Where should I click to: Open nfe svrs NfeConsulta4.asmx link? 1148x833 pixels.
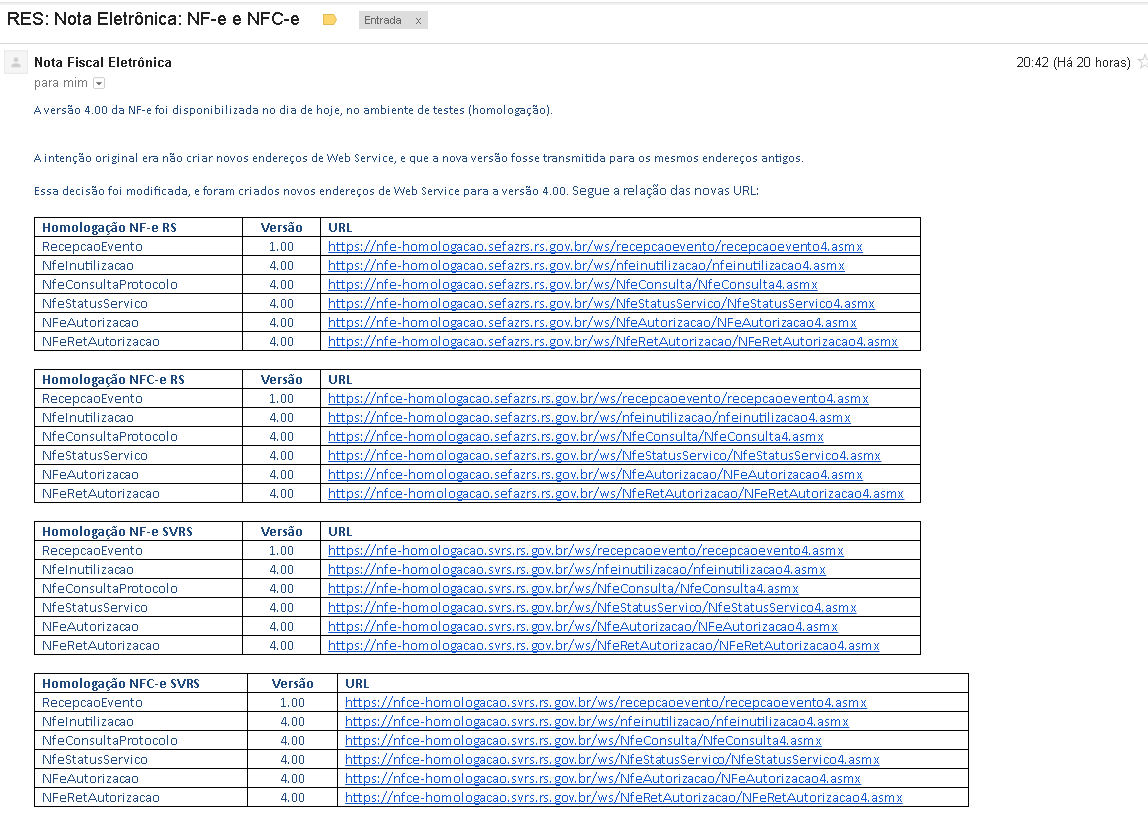pyautogui.click(x=563, y=589)
